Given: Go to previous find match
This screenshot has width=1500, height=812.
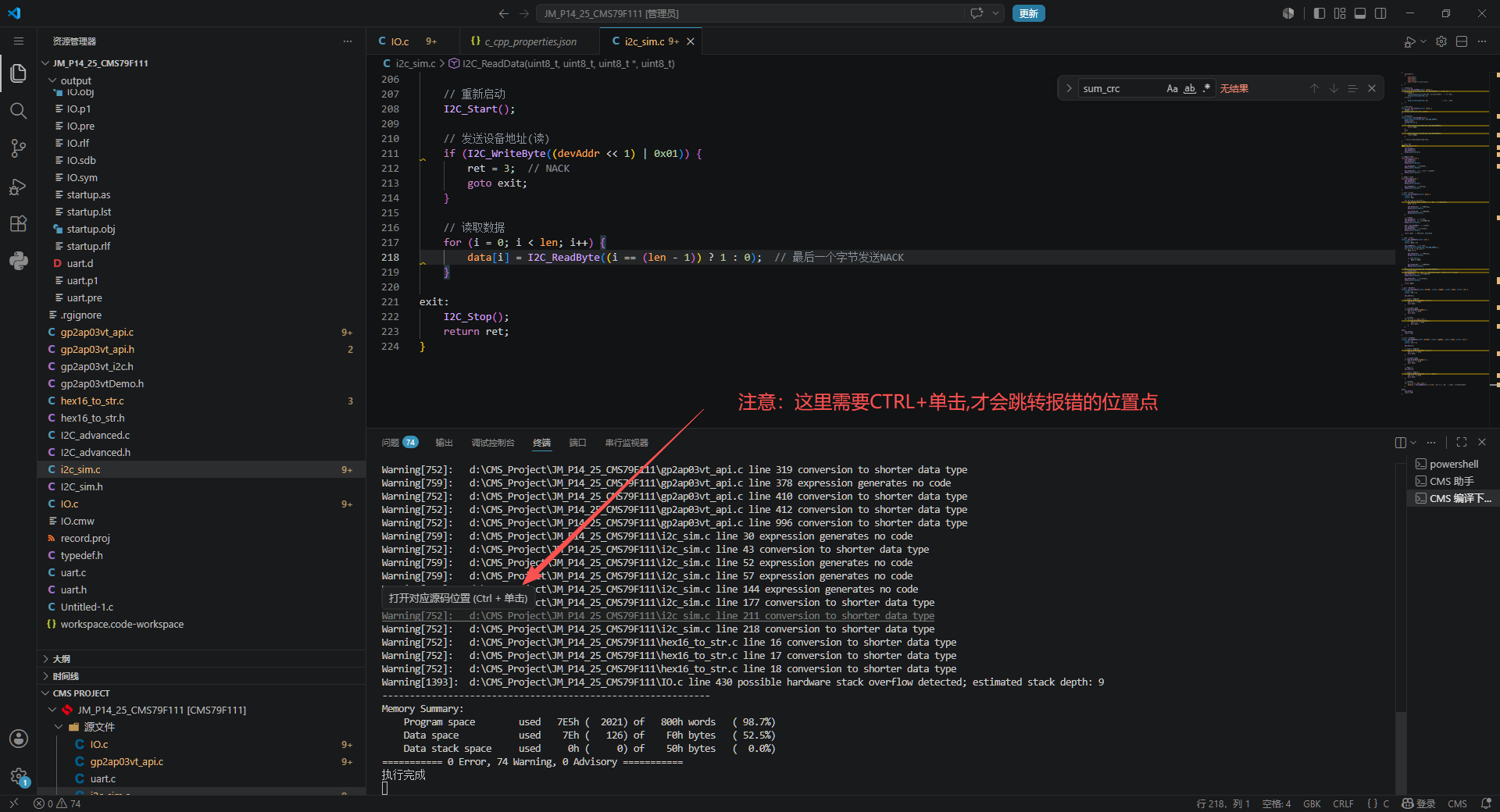Looking at the screenshot, I should coord(1314,88).
